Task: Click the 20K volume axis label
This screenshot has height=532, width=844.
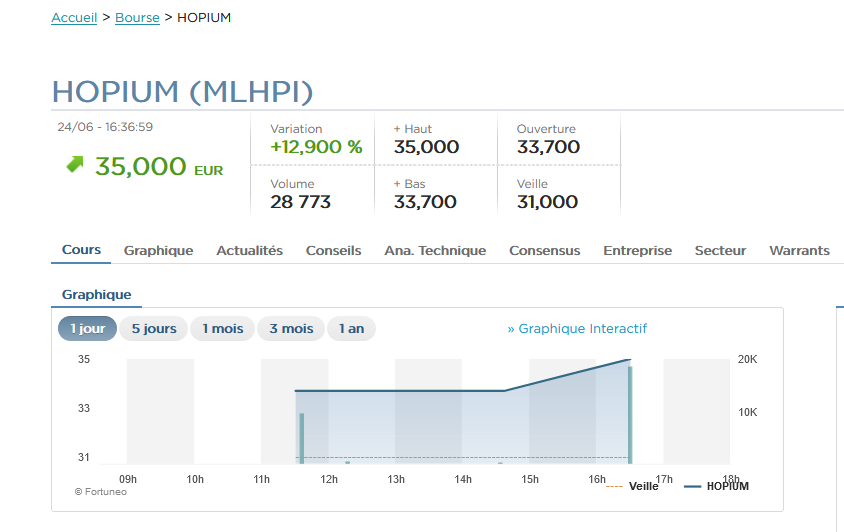Action: [747, 359]
